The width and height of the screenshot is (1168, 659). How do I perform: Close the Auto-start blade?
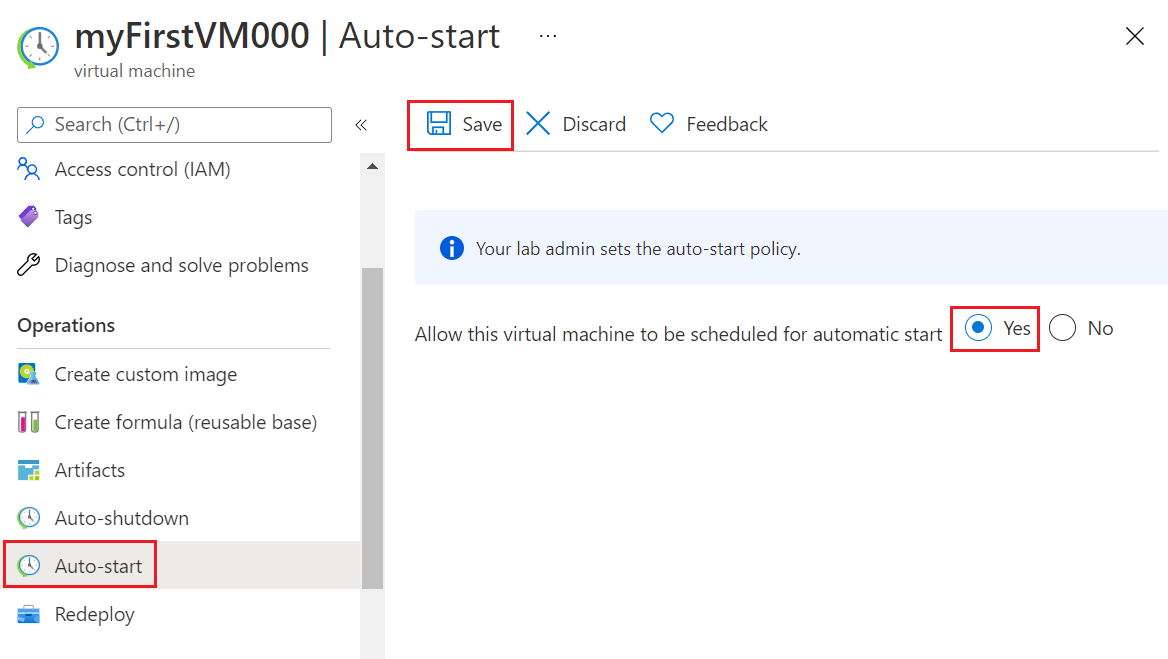[x=1134, y=36]
